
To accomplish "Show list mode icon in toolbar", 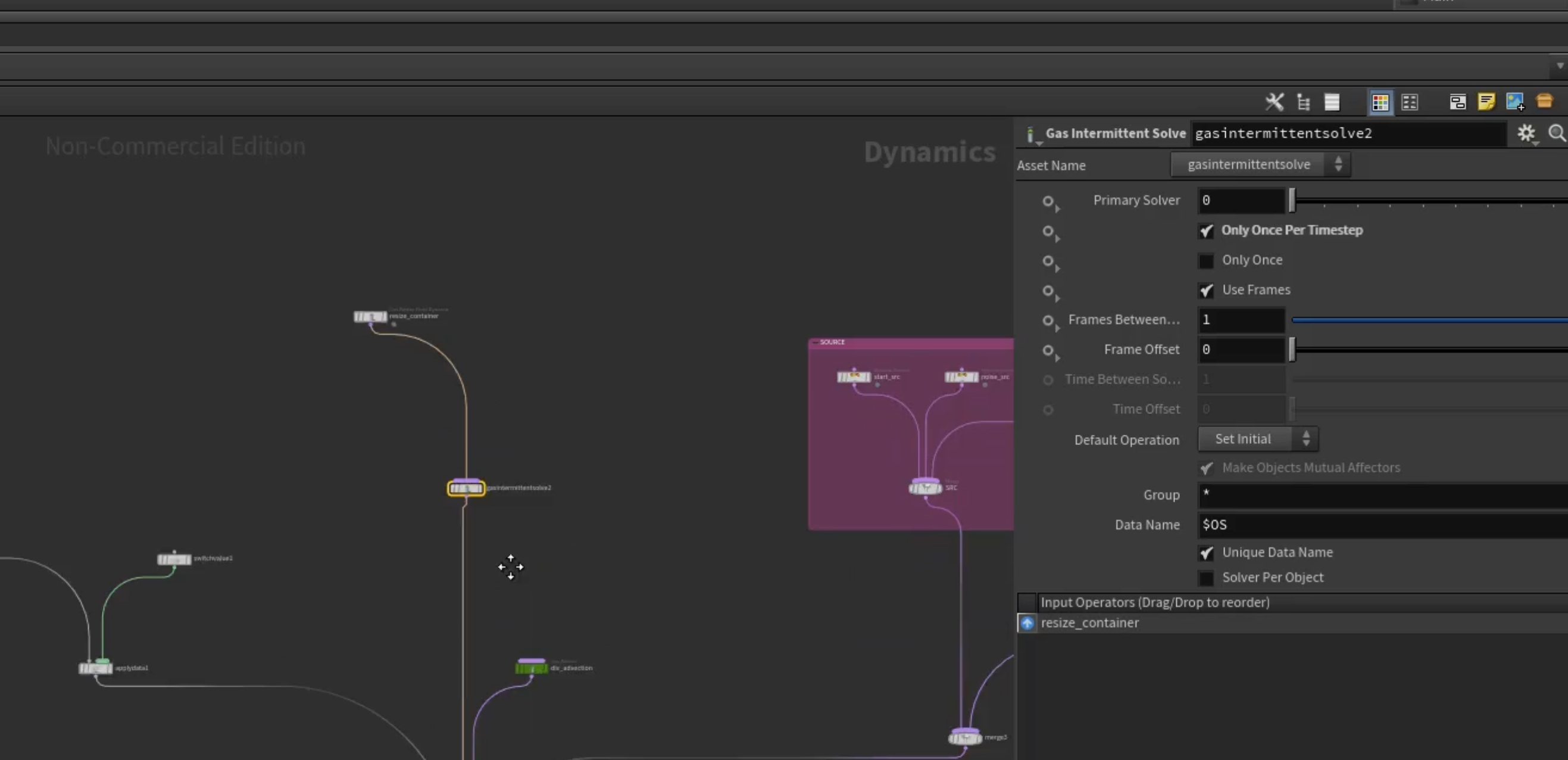I will [1332, 102].
